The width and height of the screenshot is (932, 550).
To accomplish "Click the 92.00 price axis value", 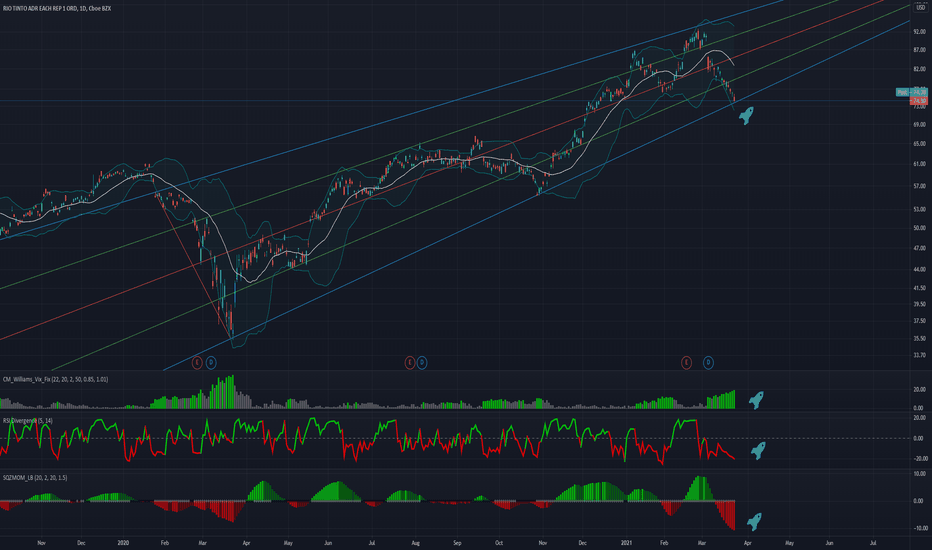I will click(x=920, y=32).
